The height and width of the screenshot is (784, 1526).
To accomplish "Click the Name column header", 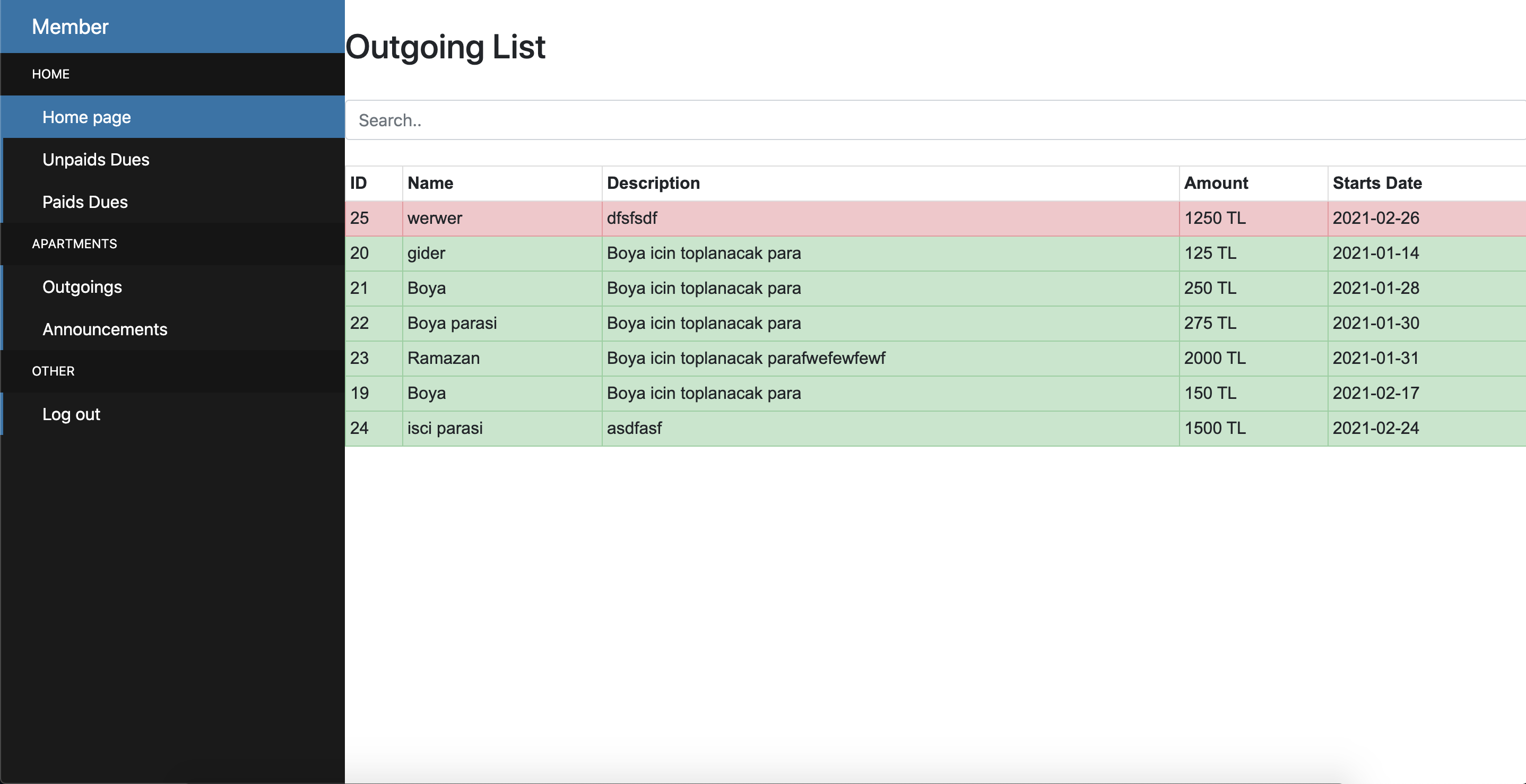I will pos(430,183).
